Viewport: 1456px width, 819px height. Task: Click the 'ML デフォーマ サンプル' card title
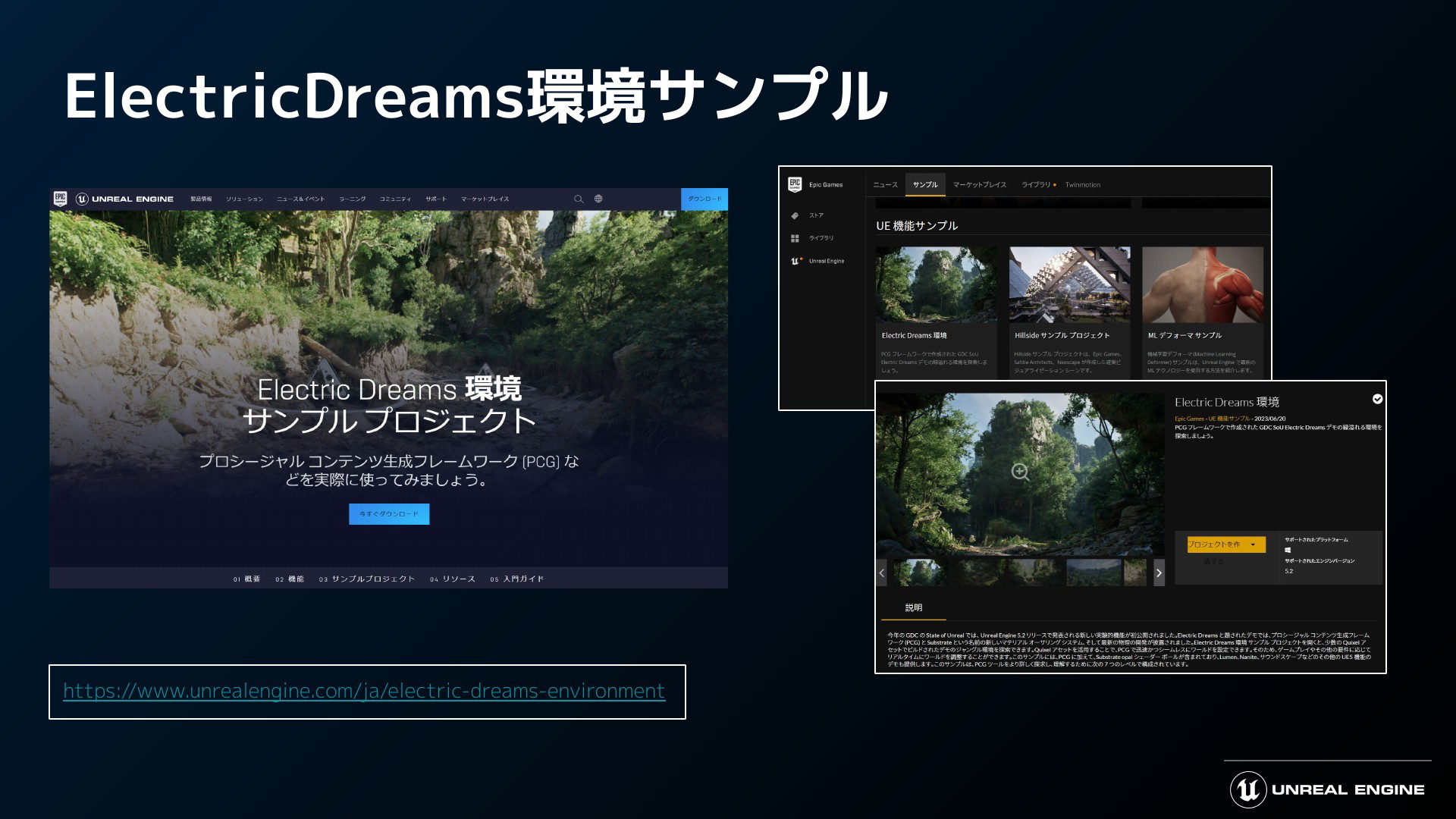[x=1185, y=335]
